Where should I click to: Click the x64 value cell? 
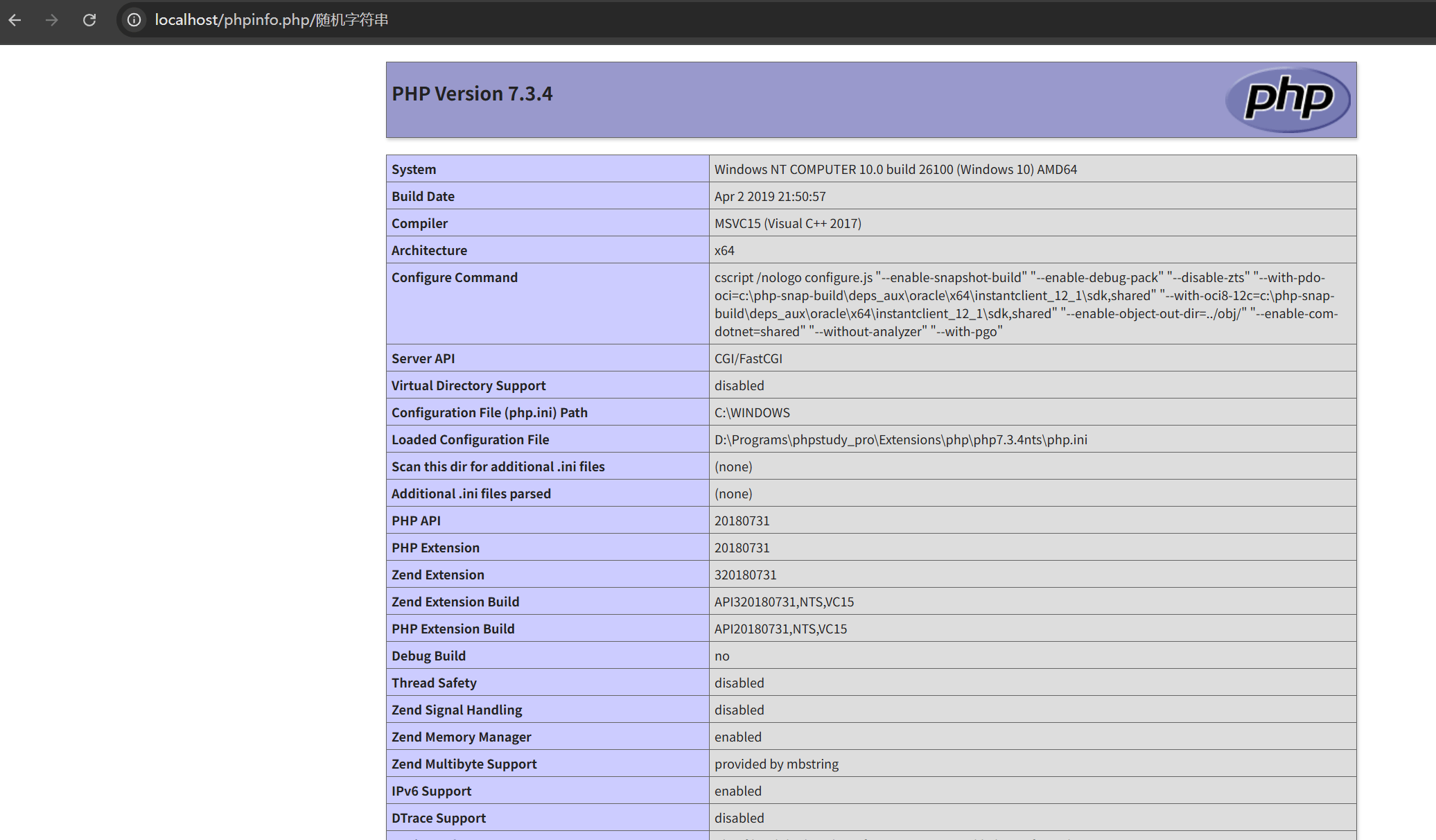pos(1033,250)
